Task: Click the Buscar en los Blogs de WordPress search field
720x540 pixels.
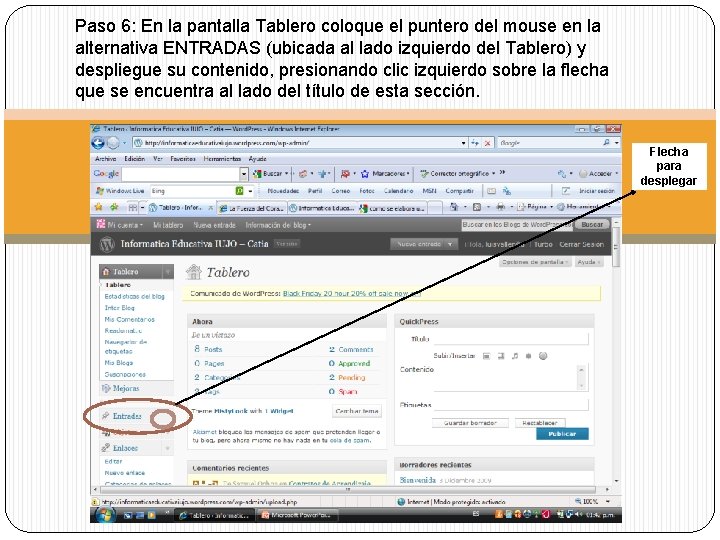Action: [x=518, y=225]
